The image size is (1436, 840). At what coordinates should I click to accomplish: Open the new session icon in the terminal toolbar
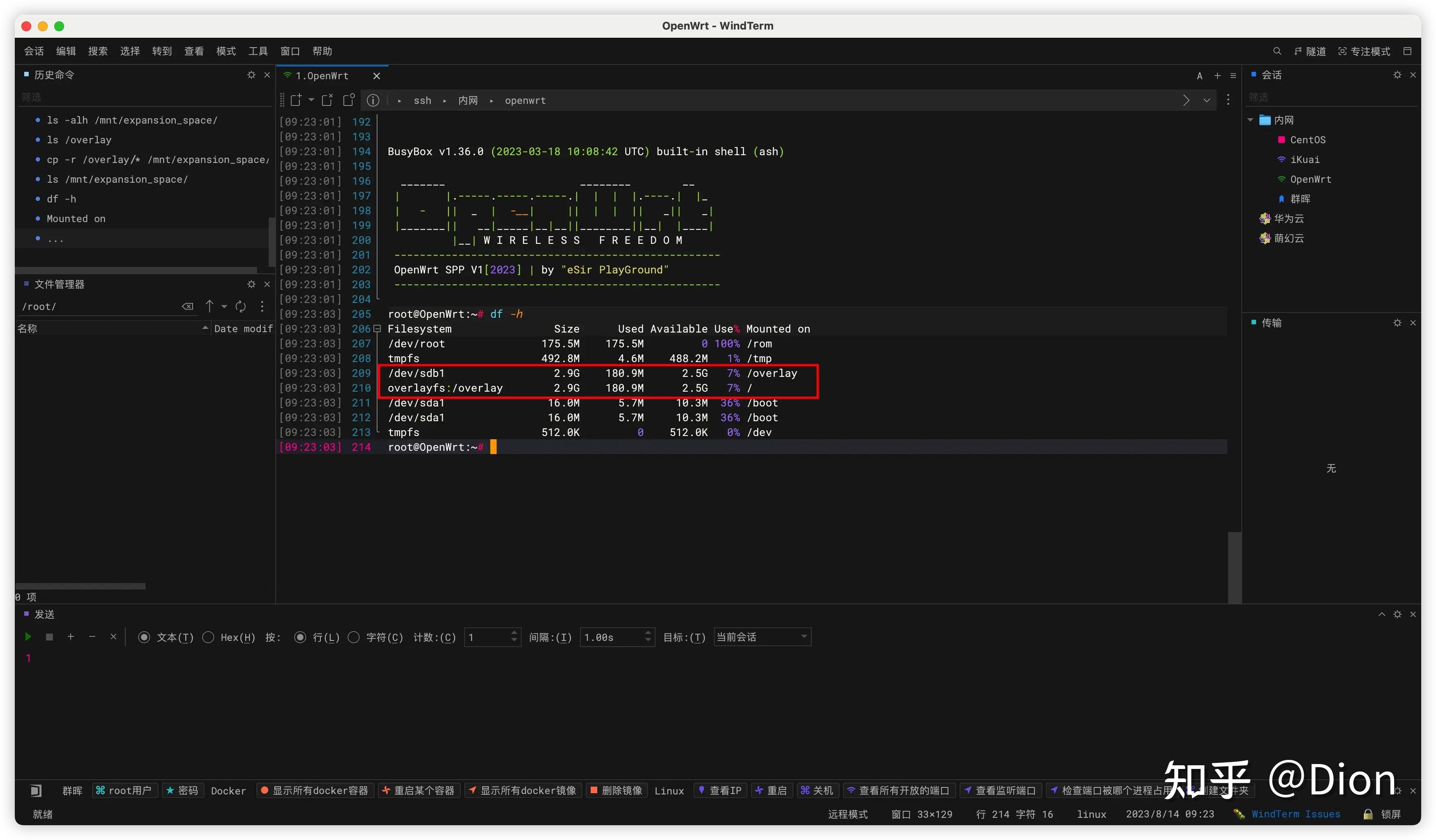point(296,100)
